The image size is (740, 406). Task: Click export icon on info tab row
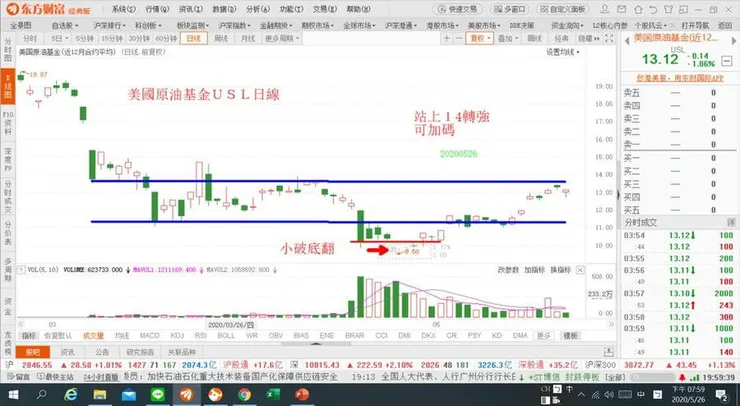pos(609,352)
